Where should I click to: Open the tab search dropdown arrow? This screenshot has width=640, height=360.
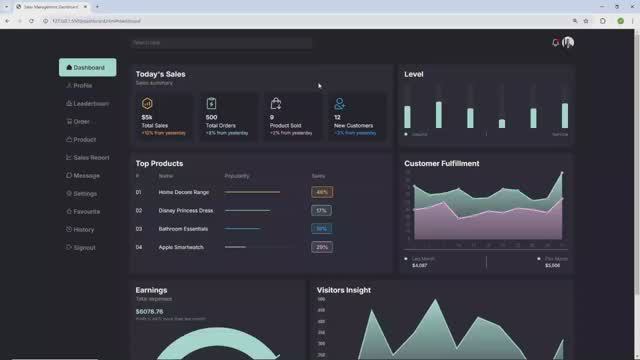pos(6,7)
